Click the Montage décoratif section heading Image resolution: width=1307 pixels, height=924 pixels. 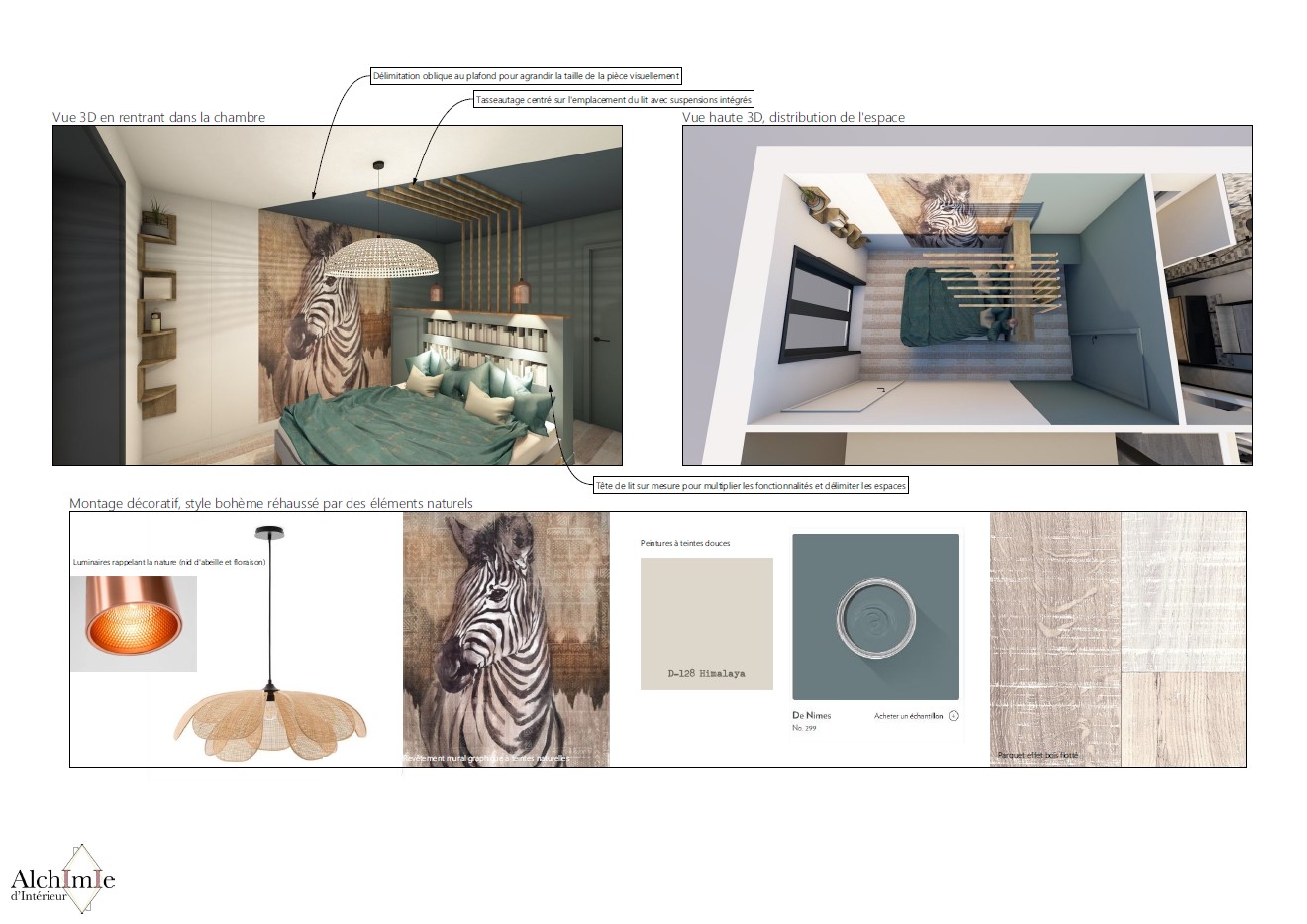pyautogui.click(x=271, y=503)
